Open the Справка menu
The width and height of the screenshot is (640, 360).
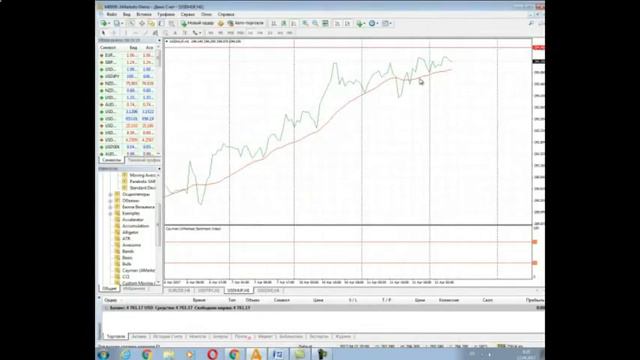(x=226, y=14)
